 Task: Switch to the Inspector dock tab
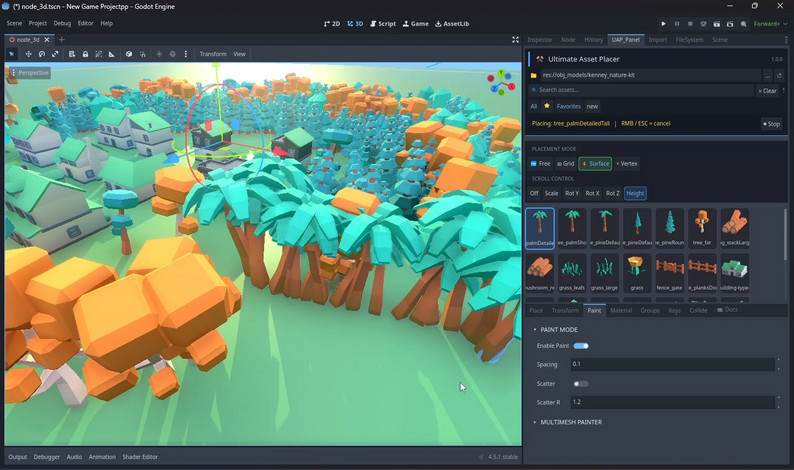pyautogui.click(x=539, y=40)
